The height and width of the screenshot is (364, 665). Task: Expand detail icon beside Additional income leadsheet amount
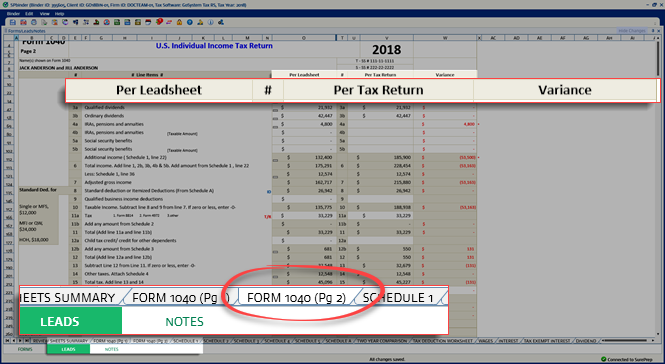[x=275, y=160]
